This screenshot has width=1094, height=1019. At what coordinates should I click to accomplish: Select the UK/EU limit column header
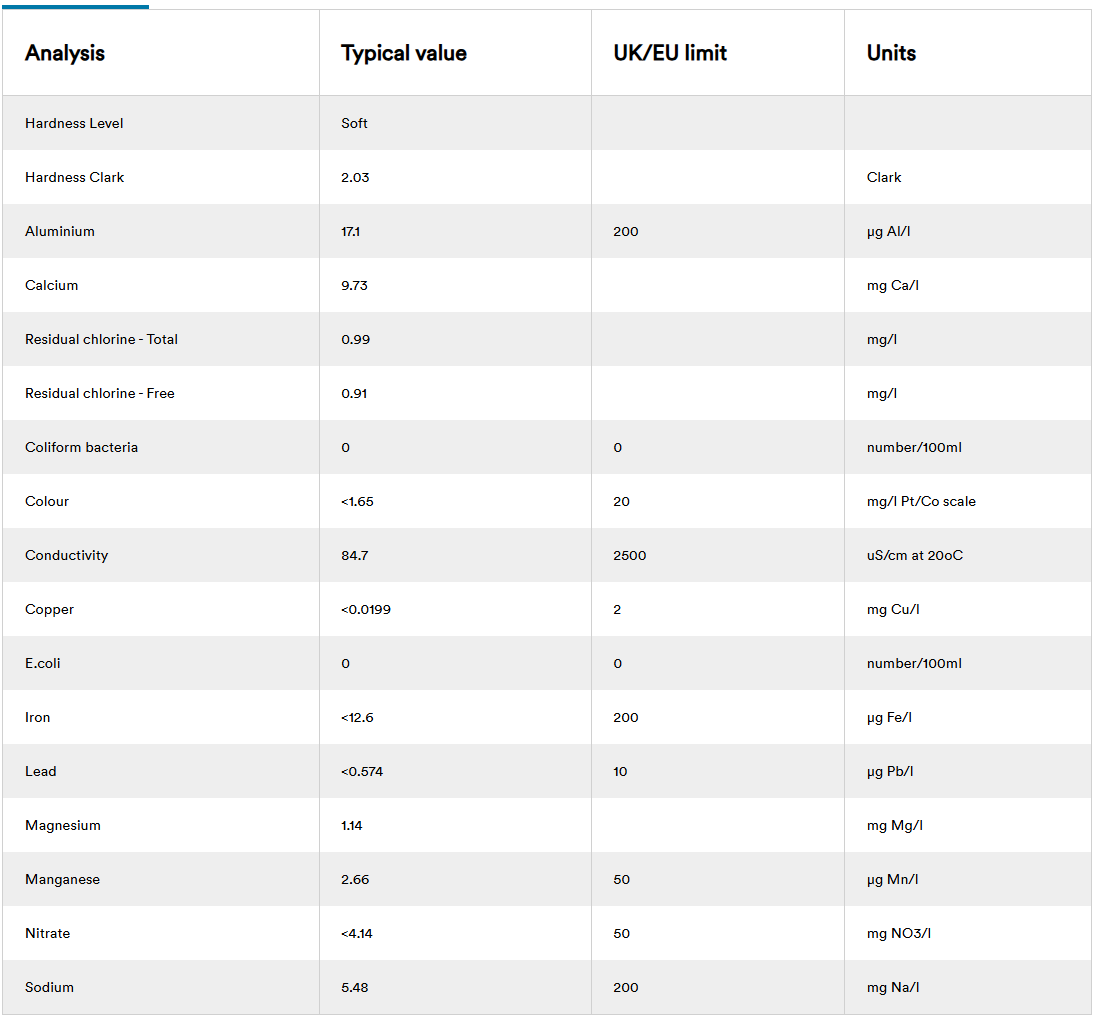coord(670,53)
